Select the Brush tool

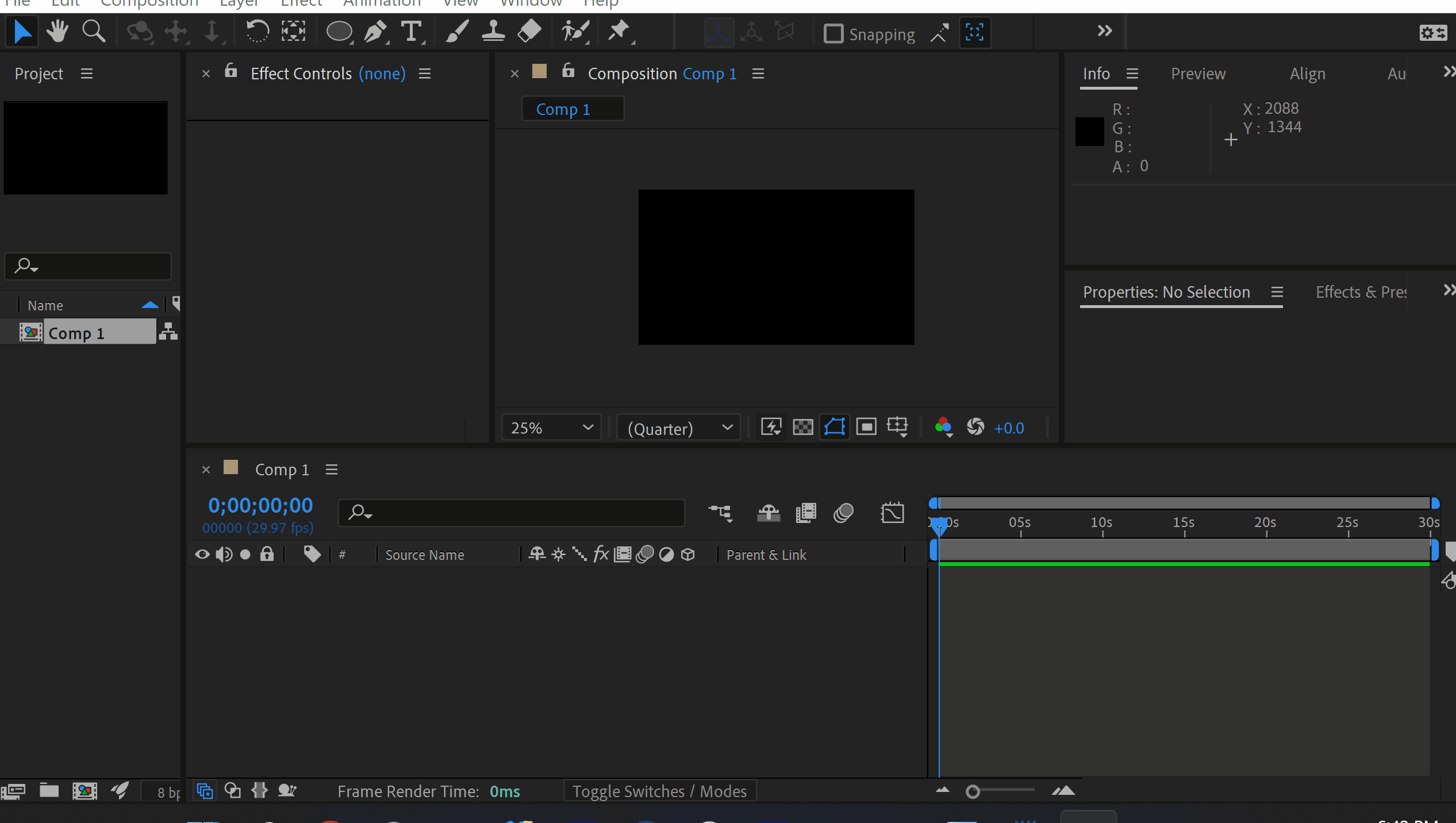pos(457,32)
